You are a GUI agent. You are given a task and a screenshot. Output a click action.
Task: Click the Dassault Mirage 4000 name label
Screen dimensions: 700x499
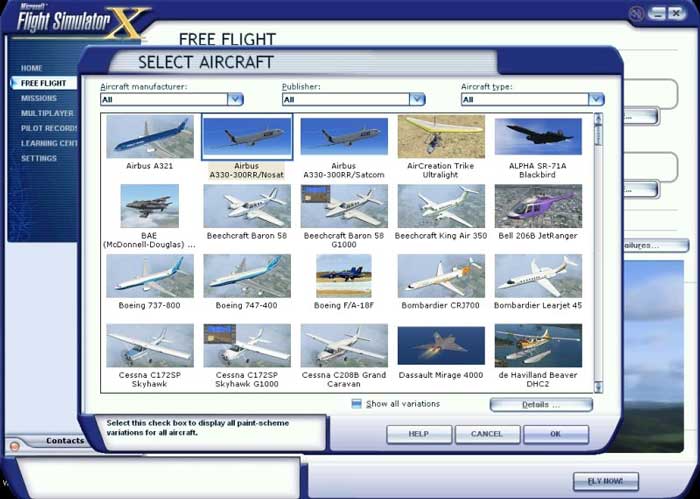441,375
